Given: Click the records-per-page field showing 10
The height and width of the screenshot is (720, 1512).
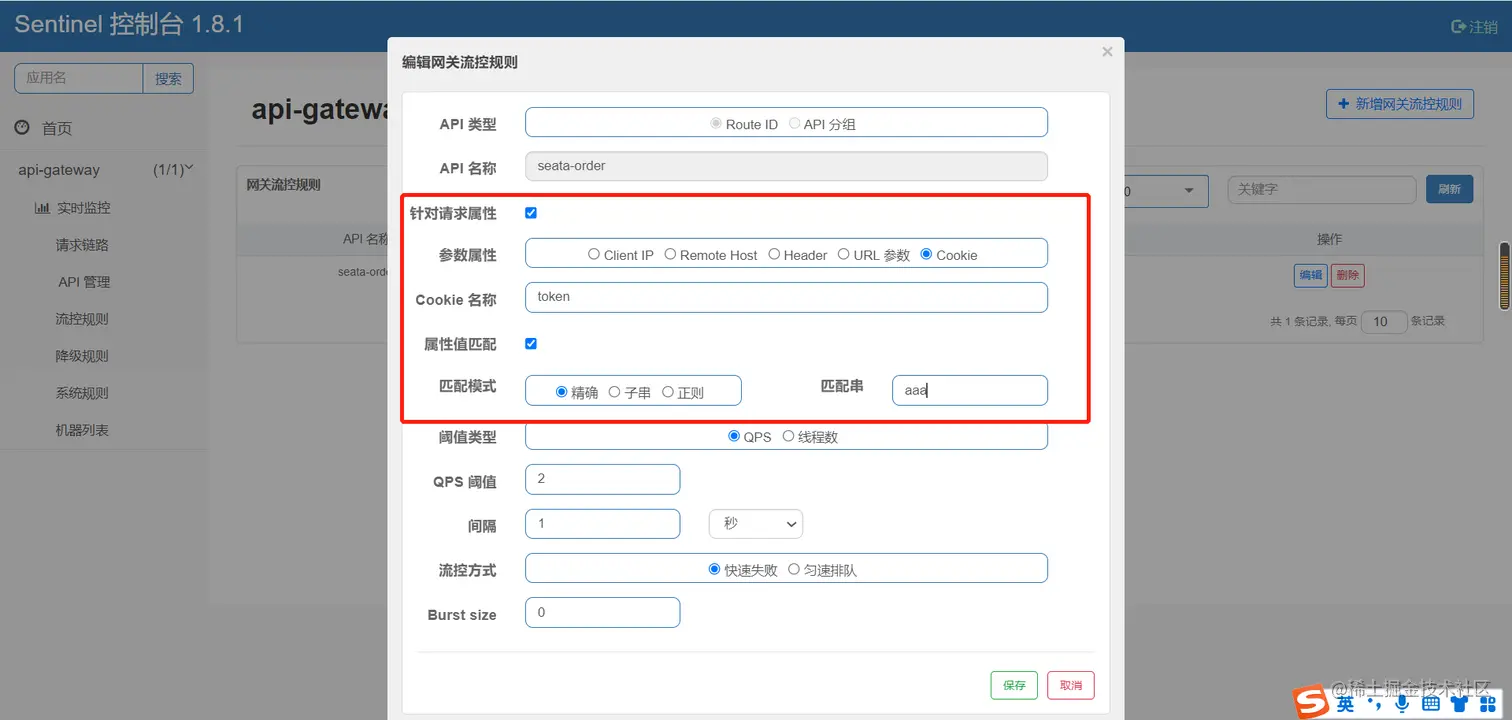Looking at the screenshot, I should pos(1385,322).
